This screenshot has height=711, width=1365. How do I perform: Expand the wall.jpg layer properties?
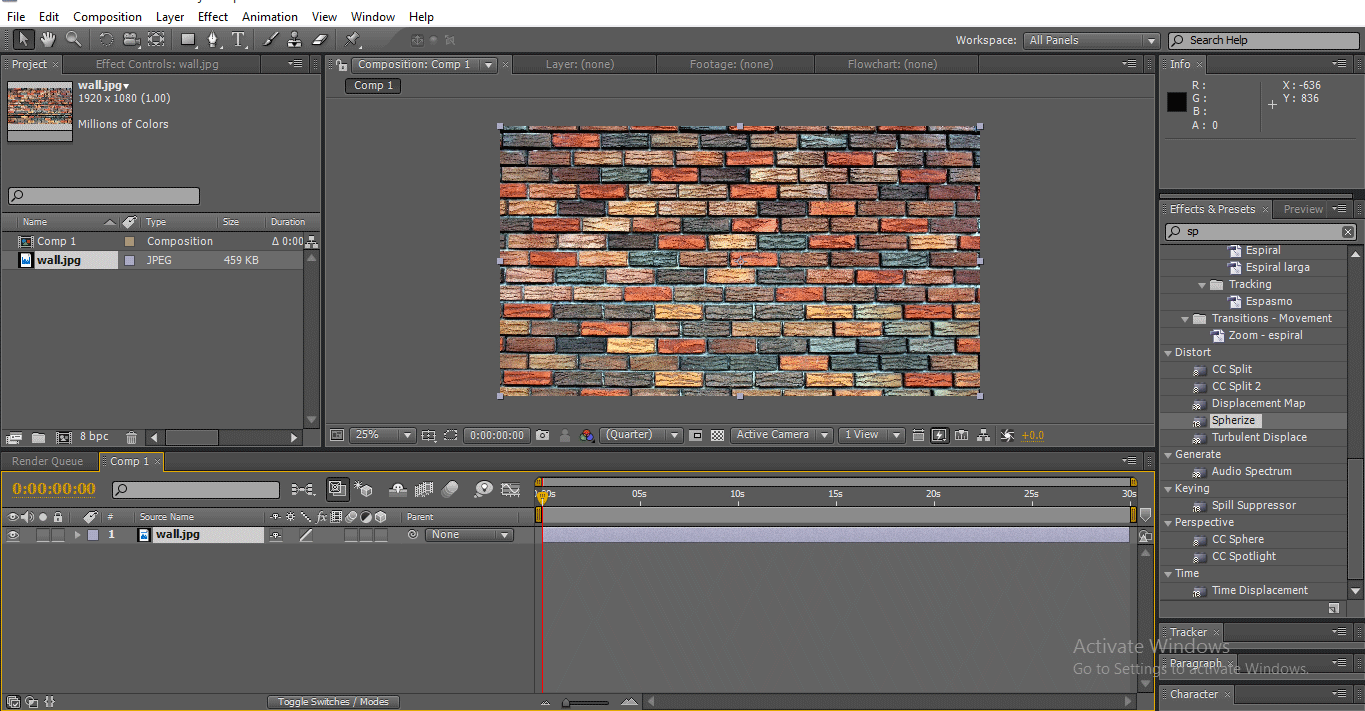point(78,535)
